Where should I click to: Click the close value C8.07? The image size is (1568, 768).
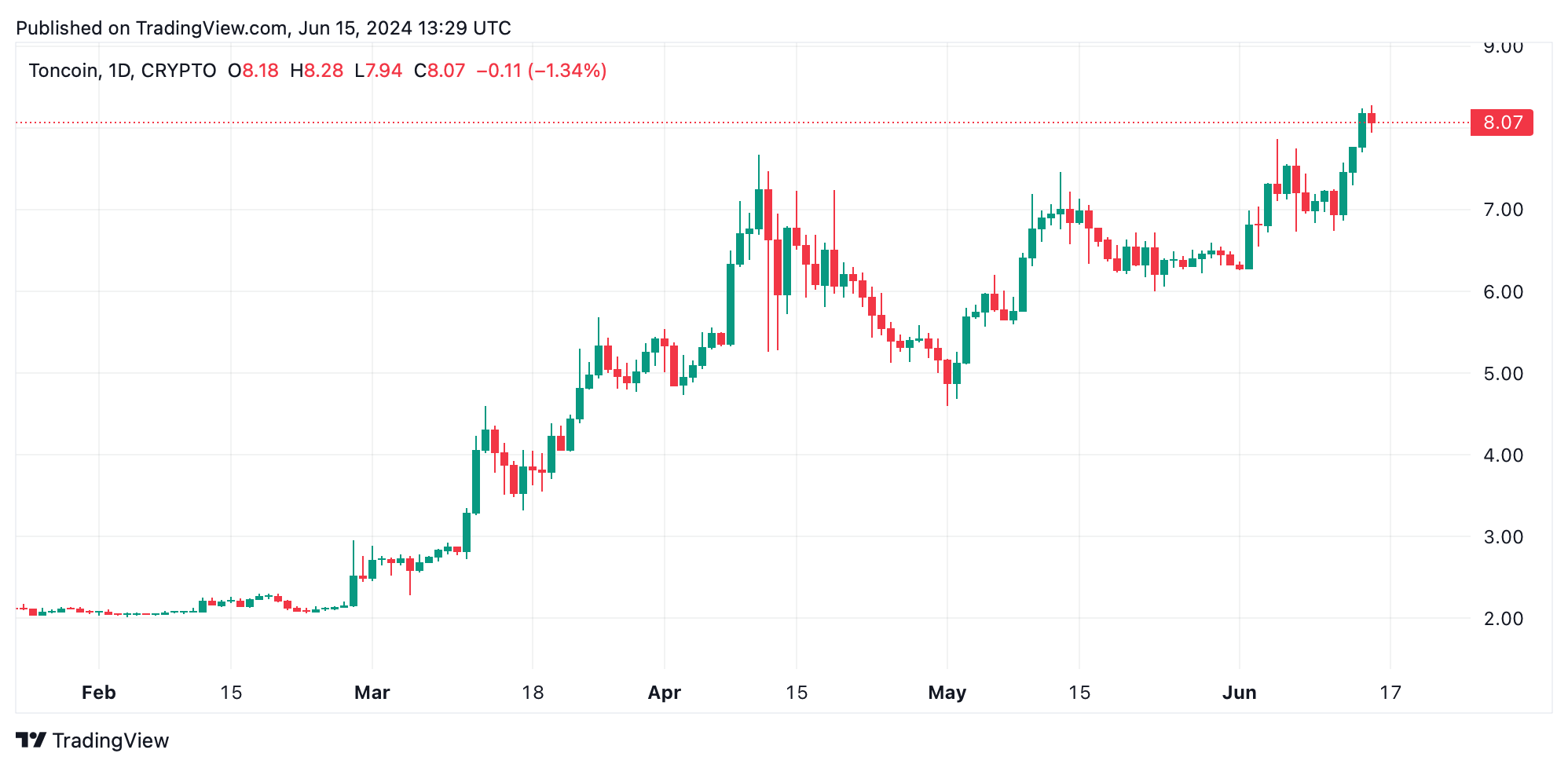click(x=440, y=71)
